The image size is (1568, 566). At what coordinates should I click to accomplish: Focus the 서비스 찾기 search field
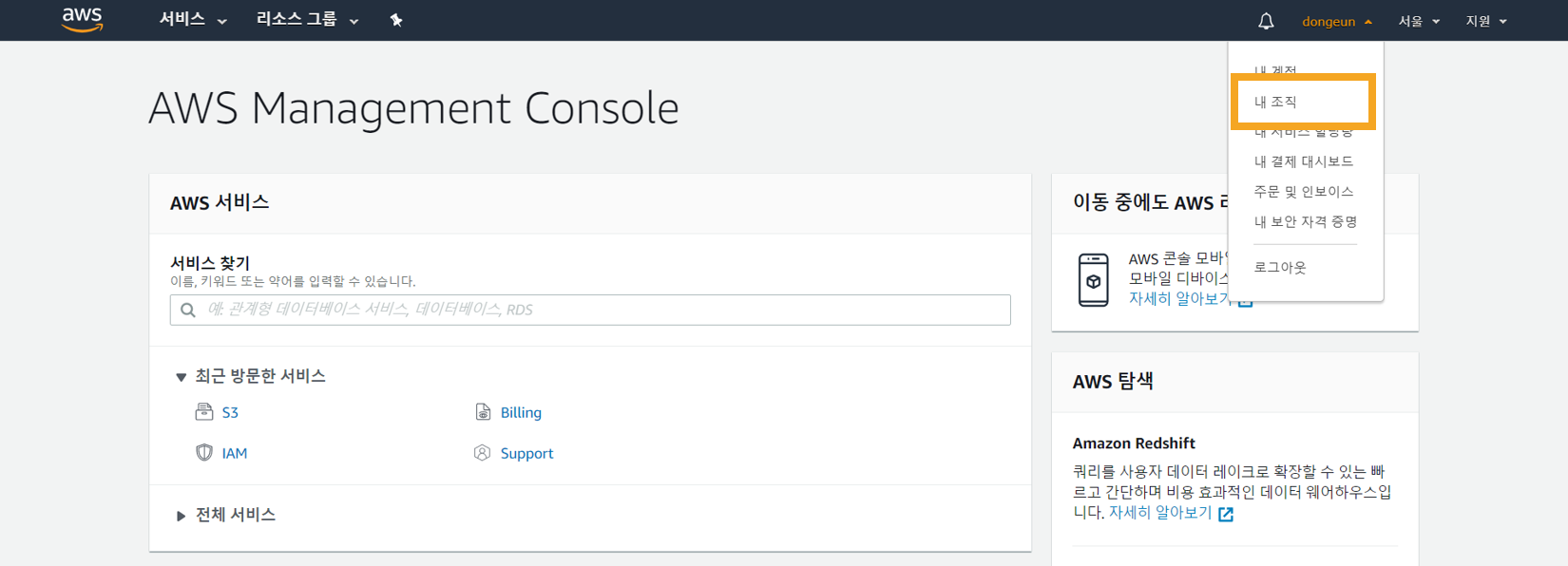590,310
